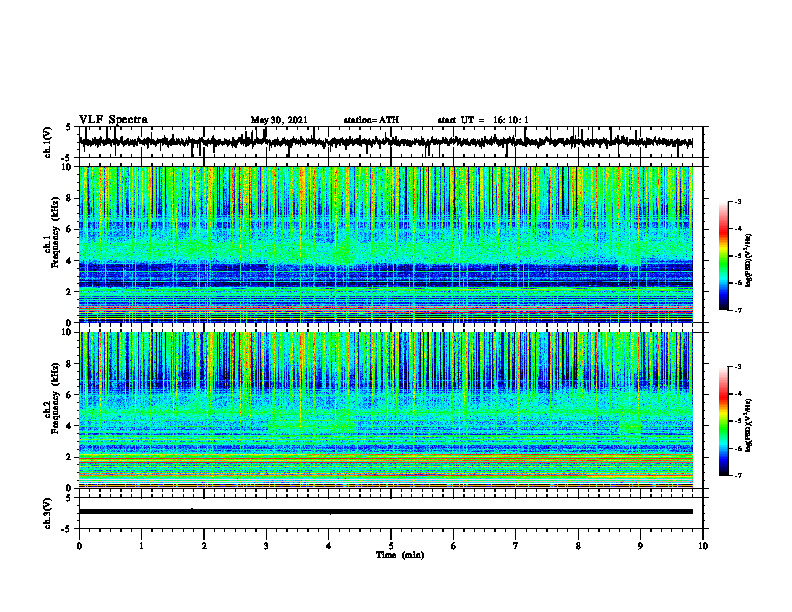Click the ch.2 spectrogram color scale bar
Viewport: 792px width, 612px height.
pos(723,421)
